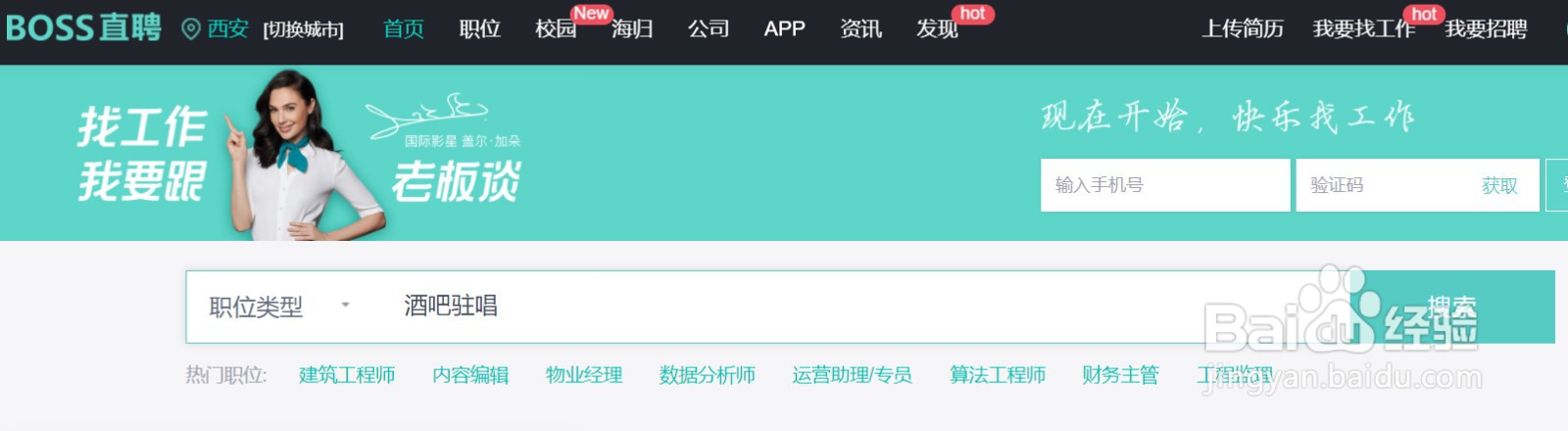1568x431 pixels.
Task: Click the 我要招聘 link
Action: click(1486, 29)
